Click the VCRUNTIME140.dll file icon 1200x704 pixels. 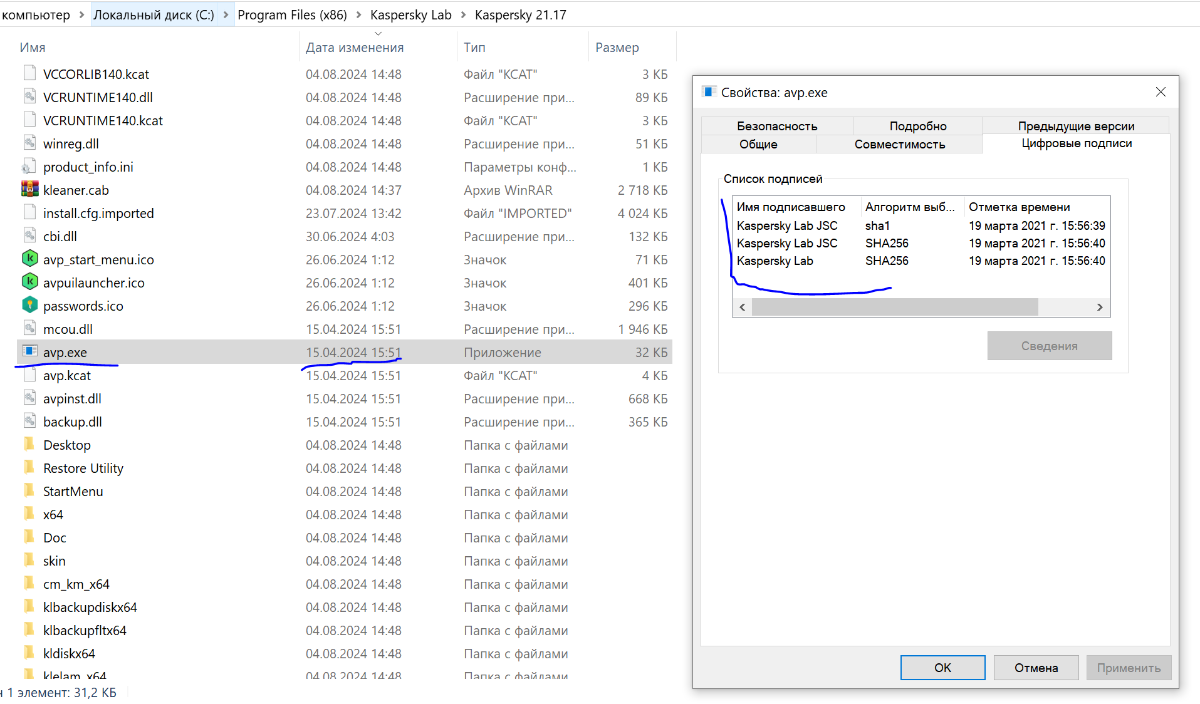pos(29,97)
